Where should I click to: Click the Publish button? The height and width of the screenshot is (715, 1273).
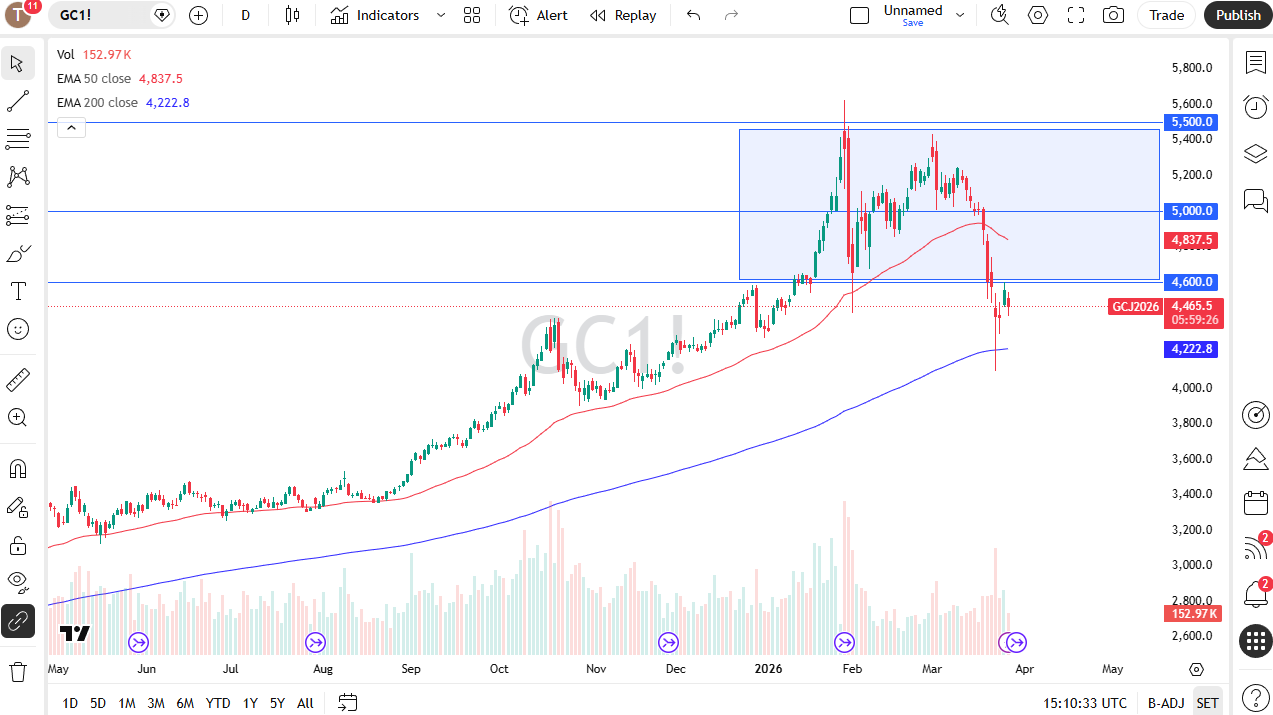point(1237,15)
